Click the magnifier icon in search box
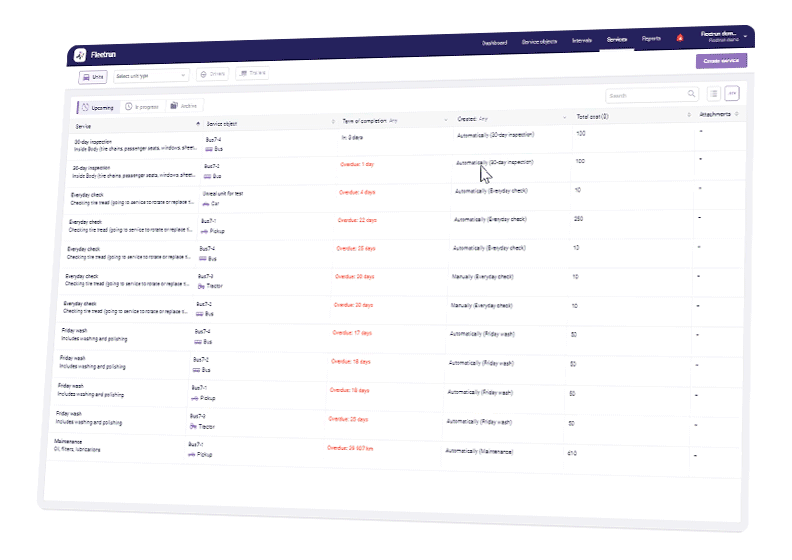Image resolution: width=792 pixels, height=560 pixels. 691,94
